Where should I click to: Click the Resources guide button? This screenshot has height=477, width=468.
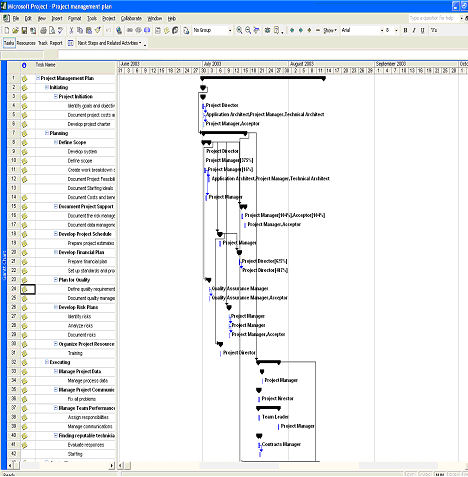tap(26, 43)
